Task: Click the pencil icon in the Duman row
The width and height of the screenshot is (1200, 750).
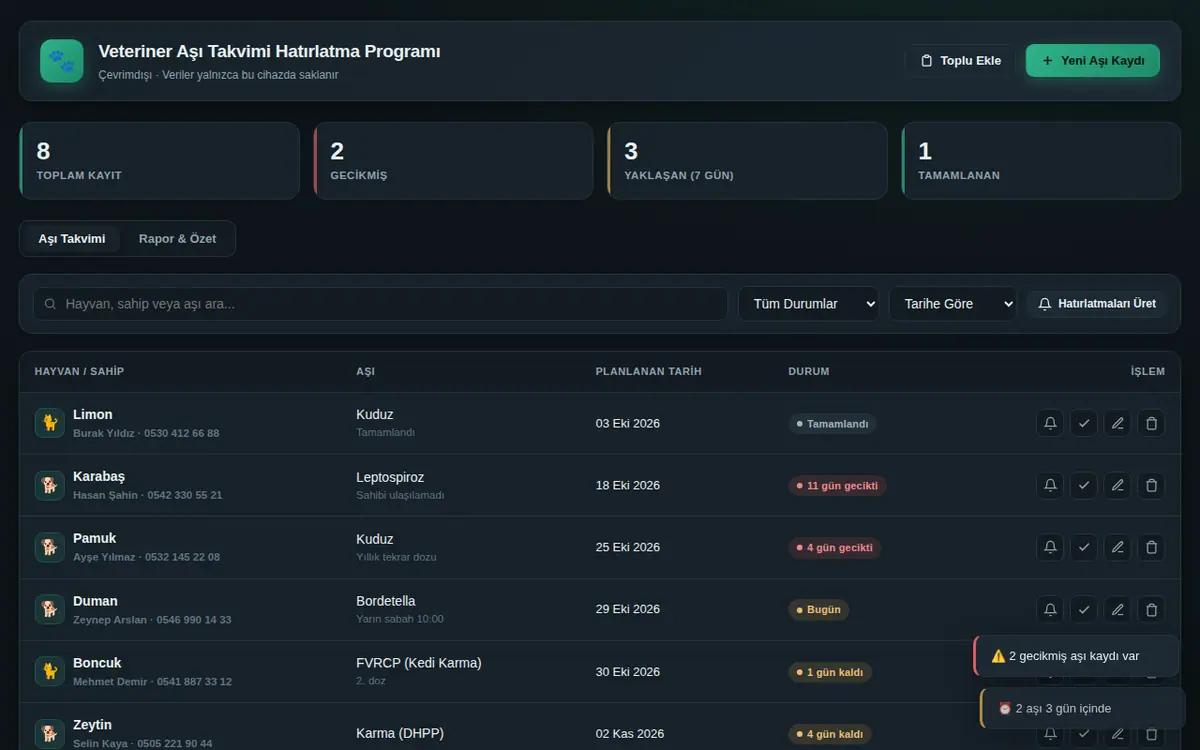Action: (x=1118, y=609)
